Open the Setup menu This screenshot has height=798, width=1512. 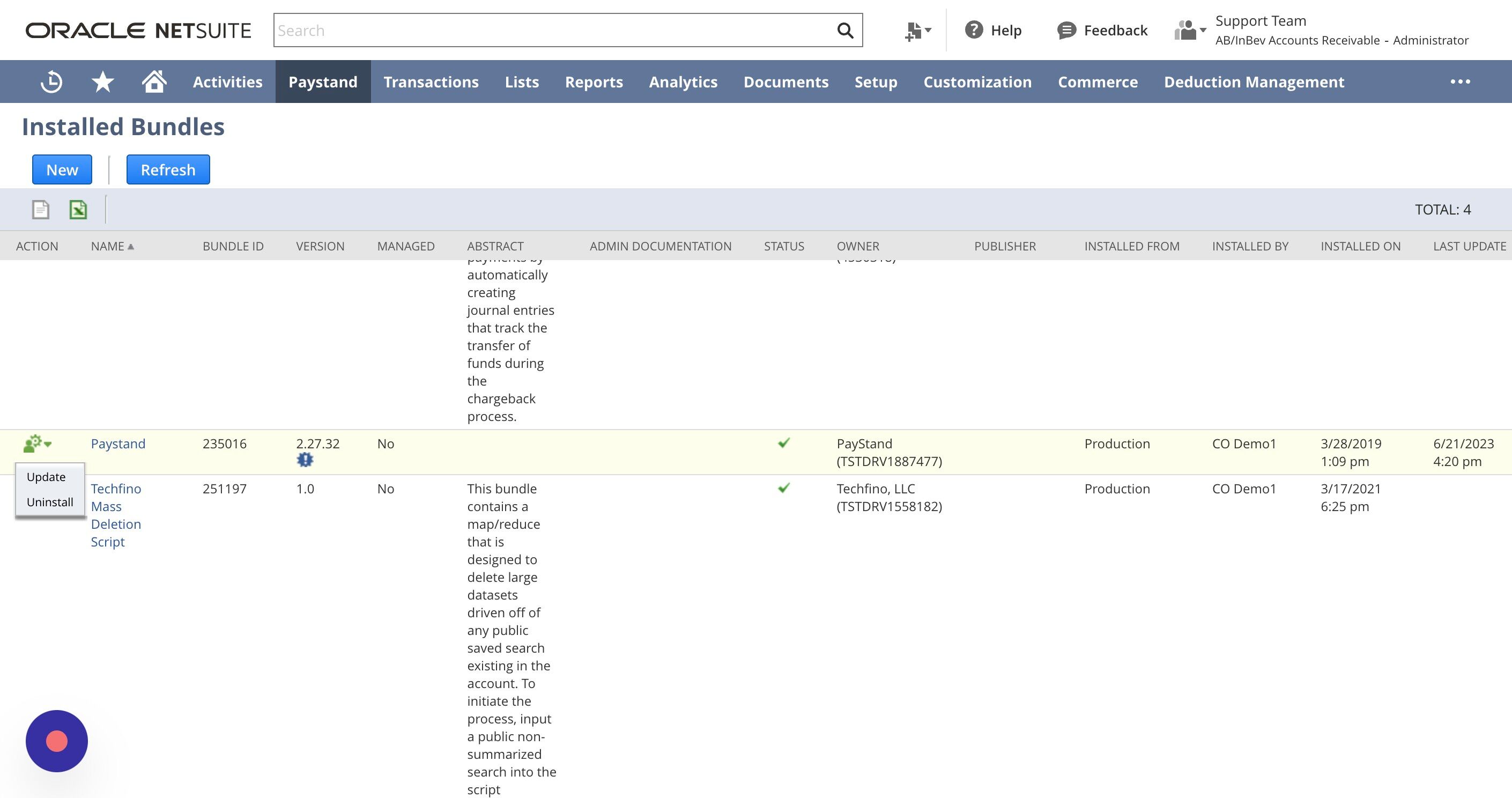point(876,82)
